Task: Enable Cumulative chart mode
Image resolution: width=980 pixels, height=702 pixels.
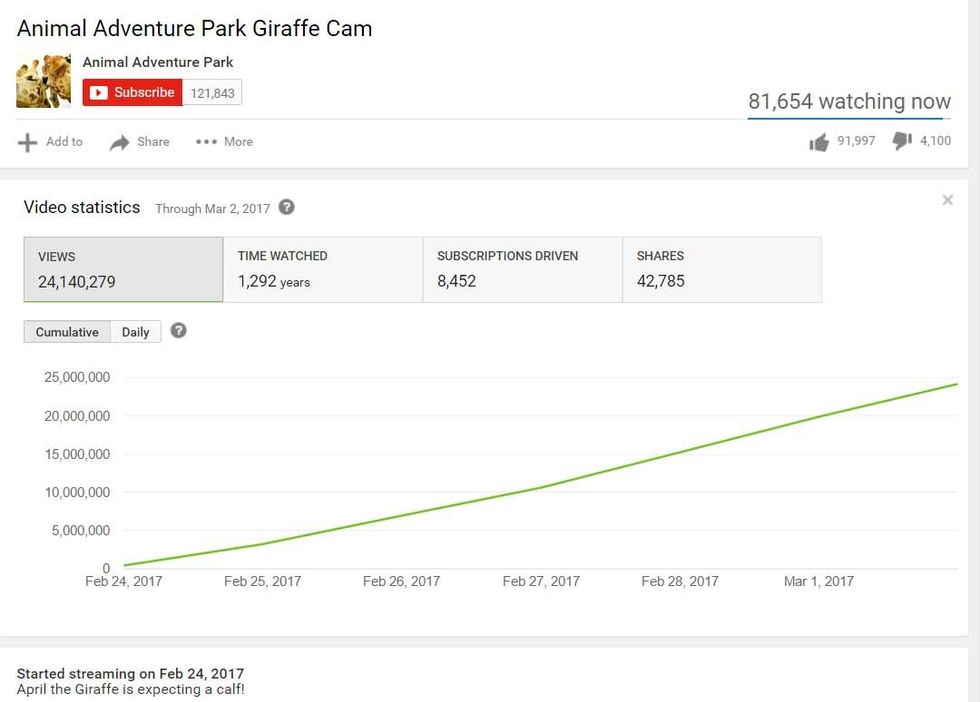Action: [66, 331]
